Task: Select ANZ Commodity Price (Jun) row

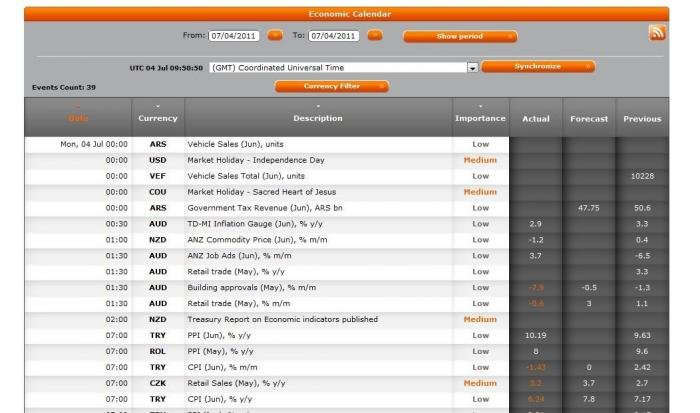Action: (347, 240)
